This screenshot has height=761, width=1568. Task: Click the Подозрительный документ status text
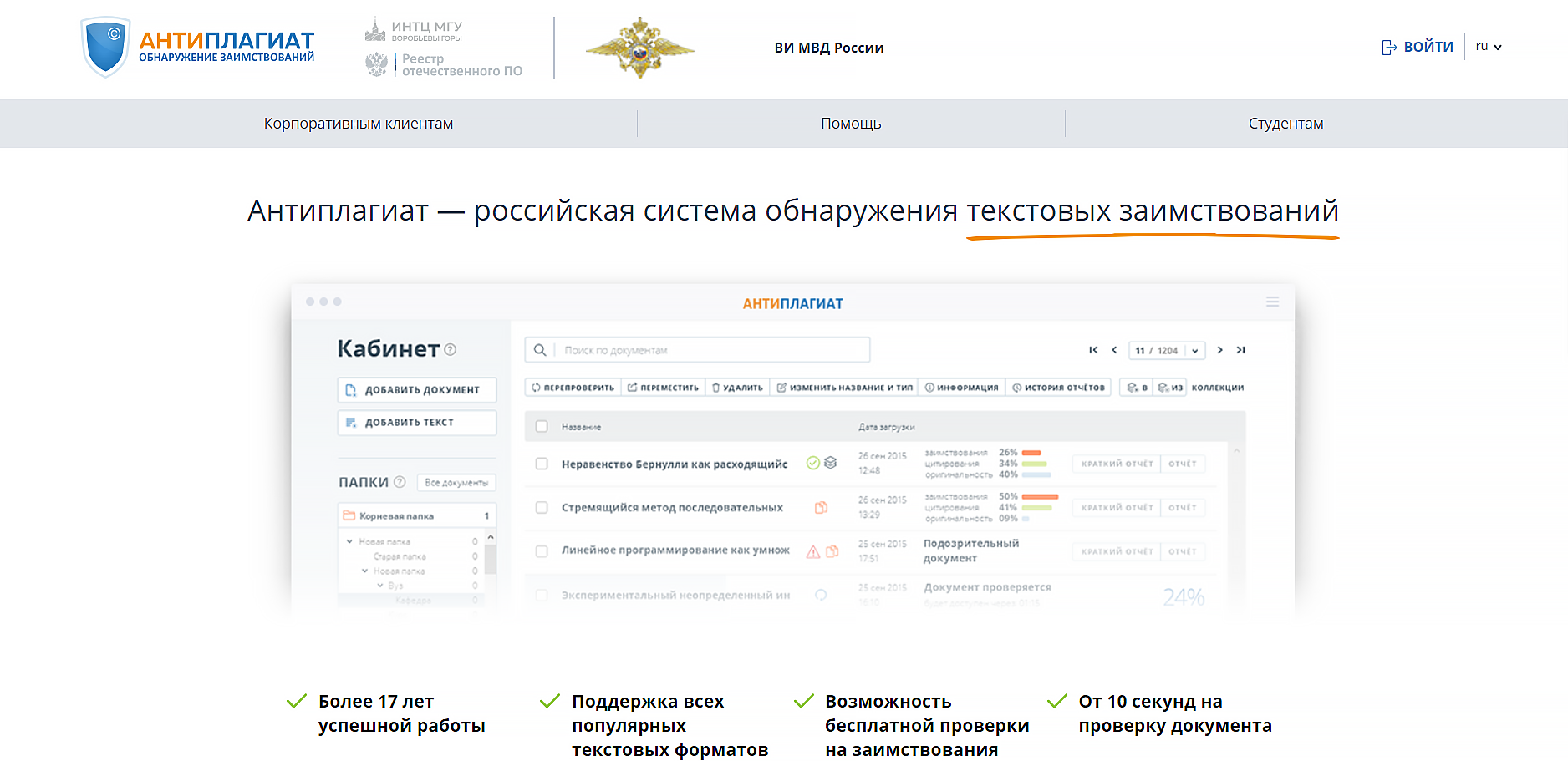970,550
